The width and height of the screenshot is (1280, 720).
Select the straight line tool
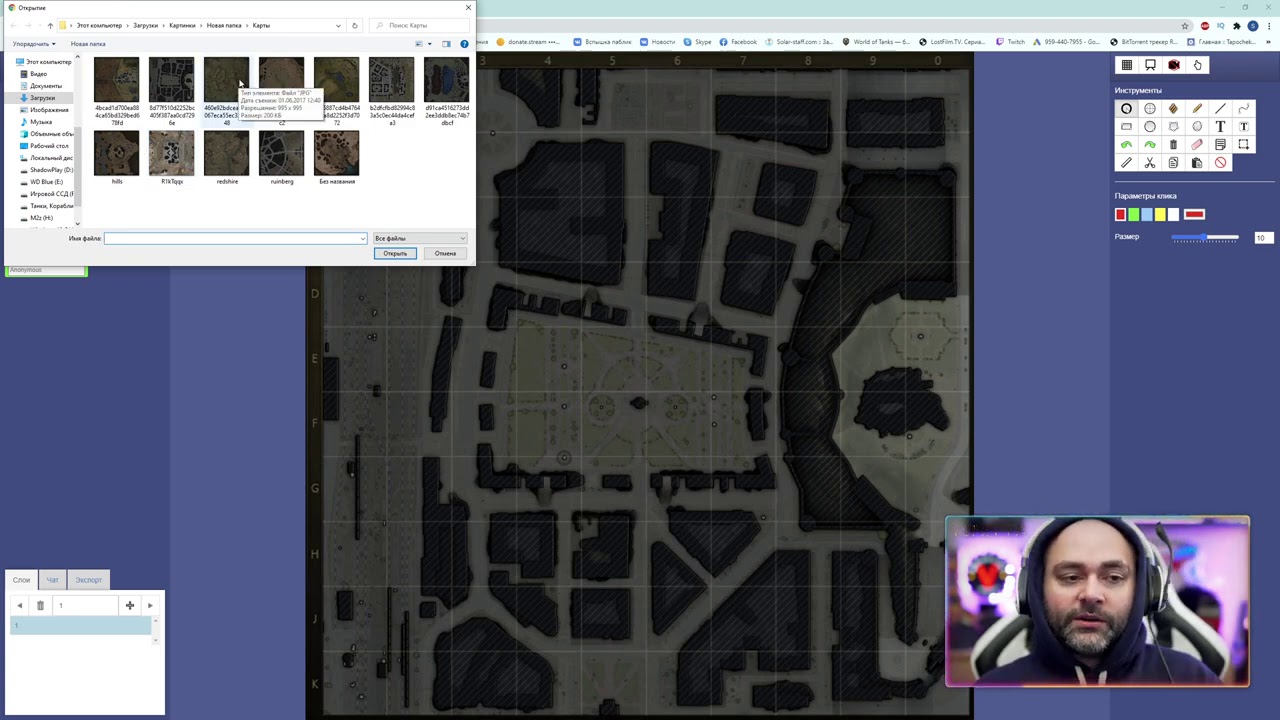pos(1220,109)
